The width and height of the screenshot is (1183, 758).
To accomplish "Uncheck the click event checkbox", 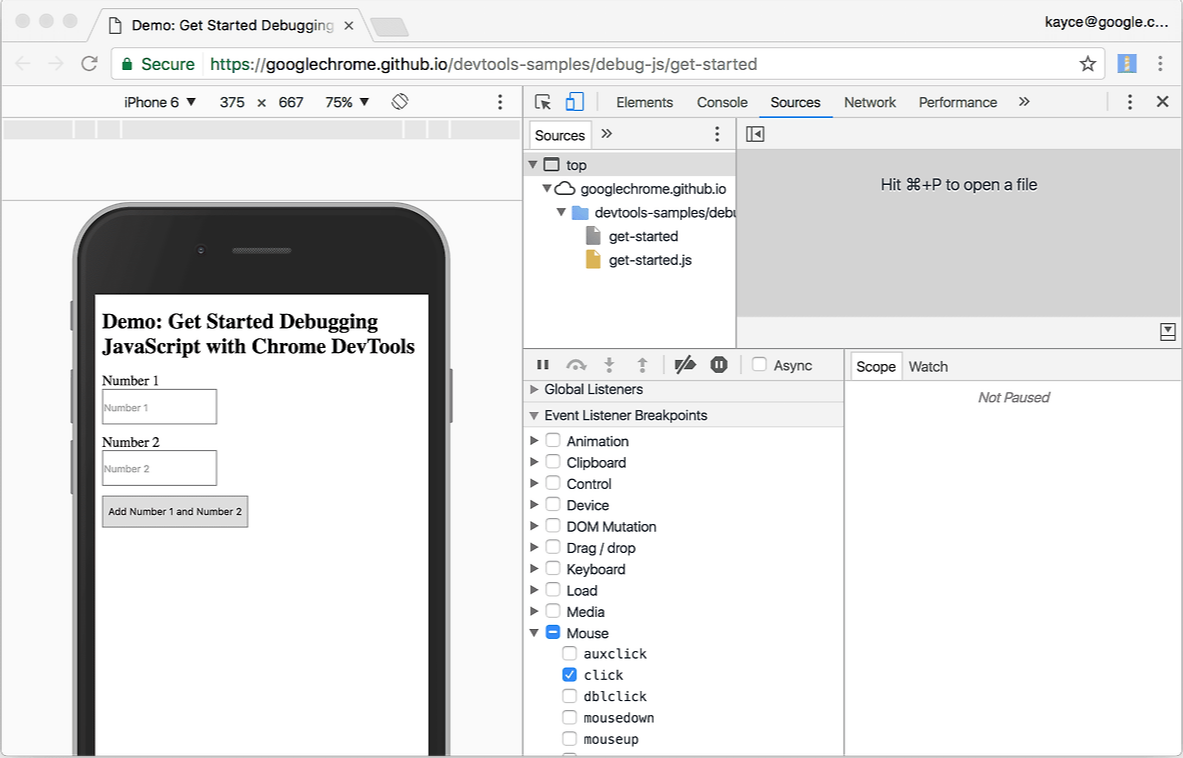I will (x=570, y=675).
